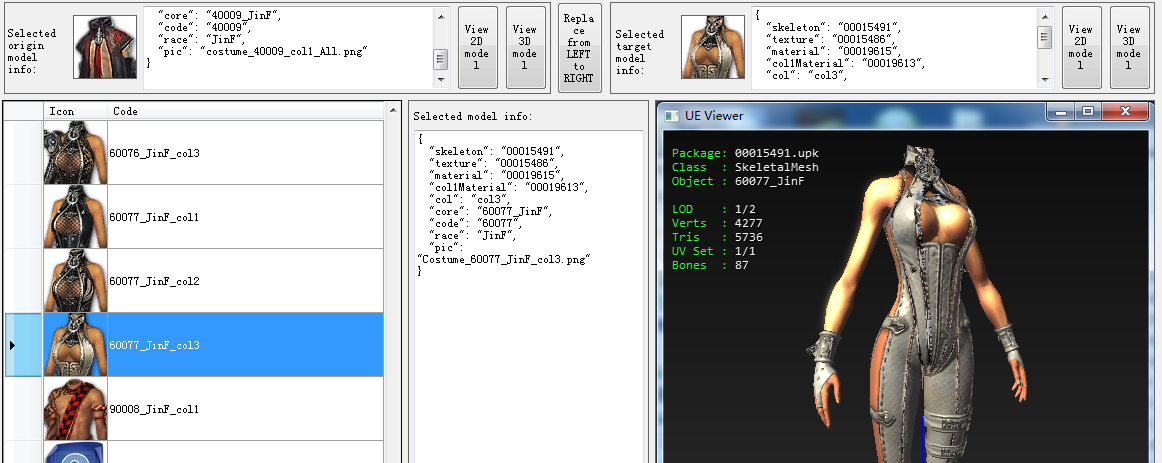1162x463 pixels.
Task: Click View 3D mode button for target model
Action: pyautogui.click(x=1129, y=47)
